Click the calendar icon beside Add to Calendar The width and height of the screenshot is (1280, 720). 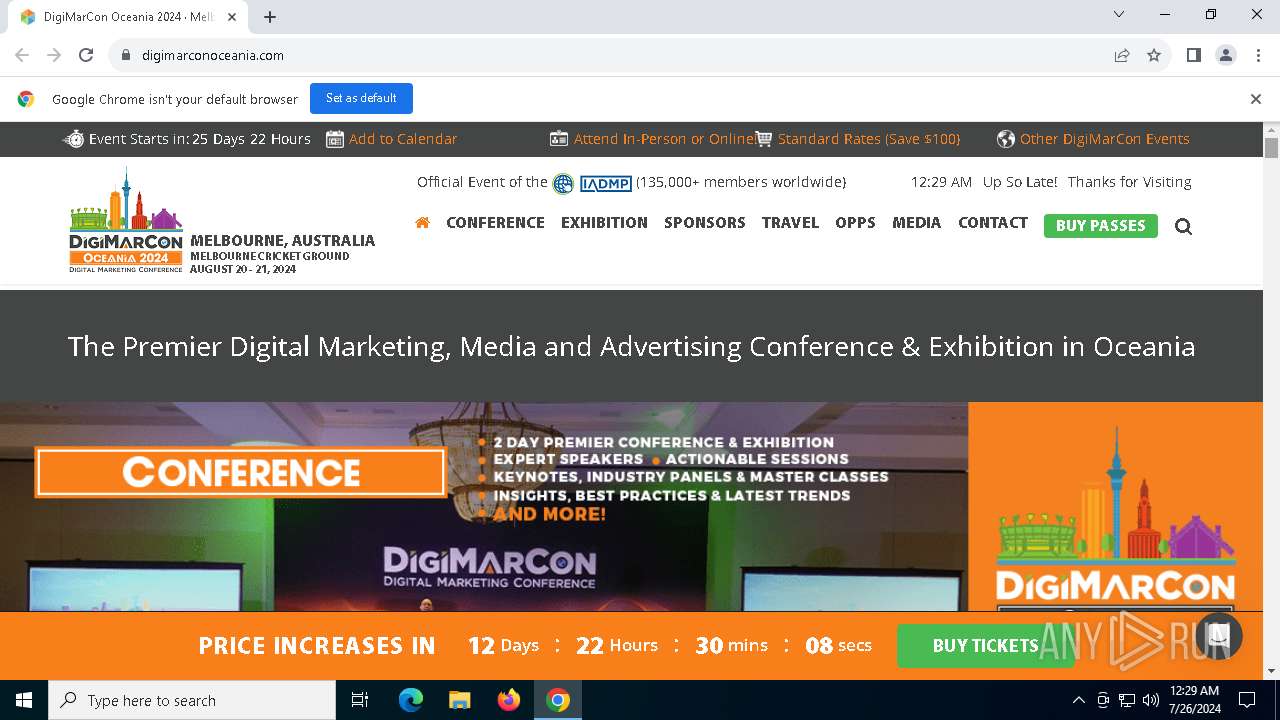click(x=335, y=139)
